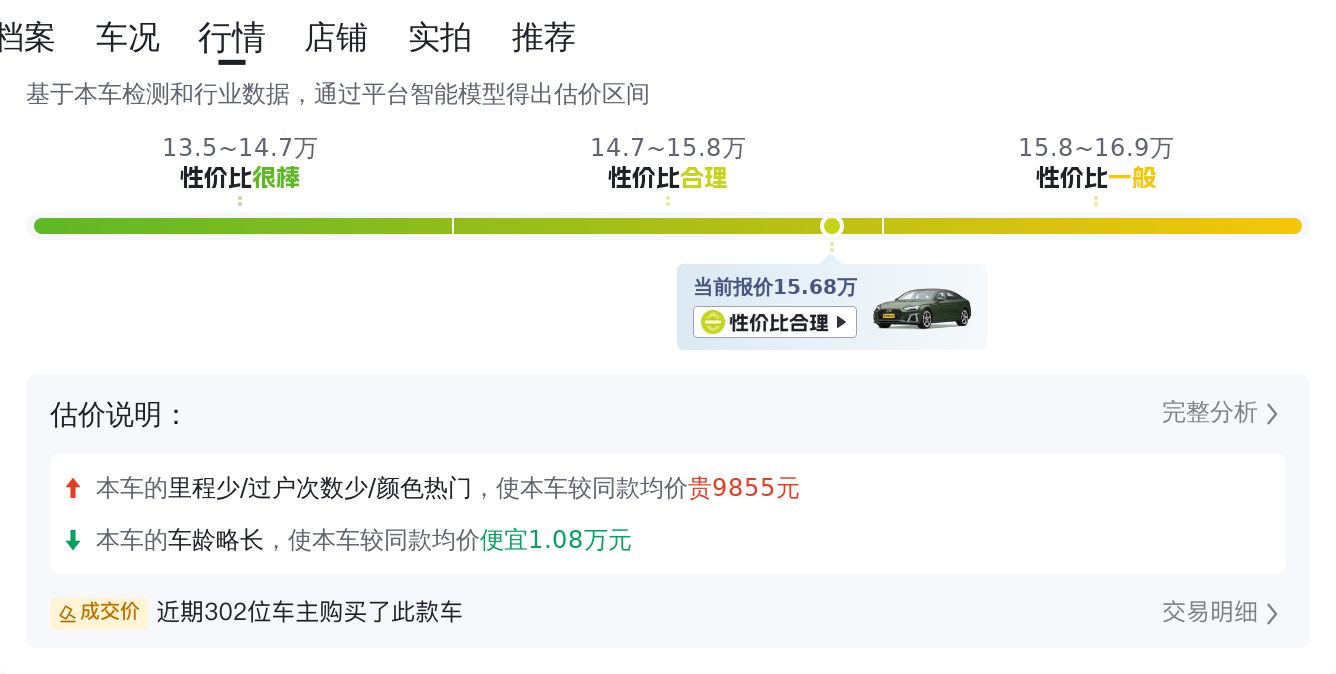Open the 完整分析 link
1336x674 pixels.
click(1209, 412)
